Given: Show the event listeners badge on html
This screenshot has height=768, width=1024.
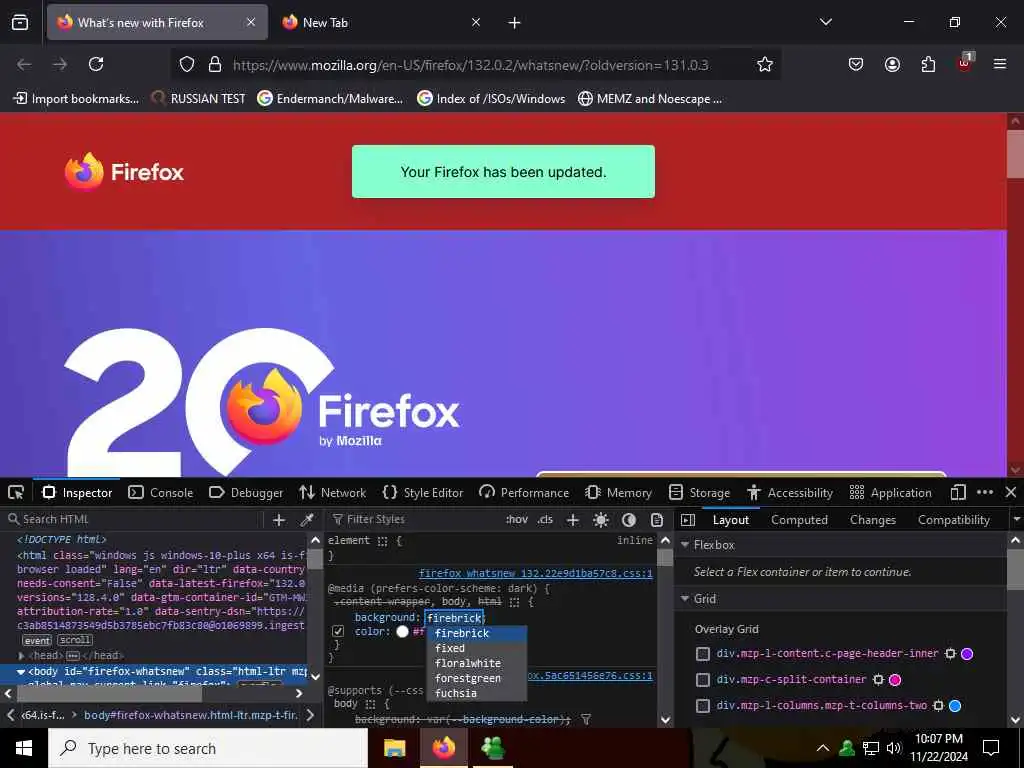Looking at the screenshot, I should point(37,641).
